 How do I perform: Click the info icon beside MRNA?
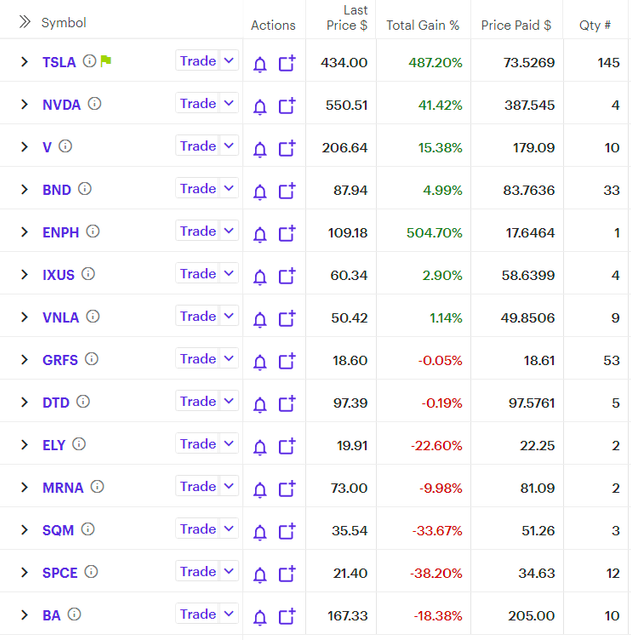tap(97, 487)
